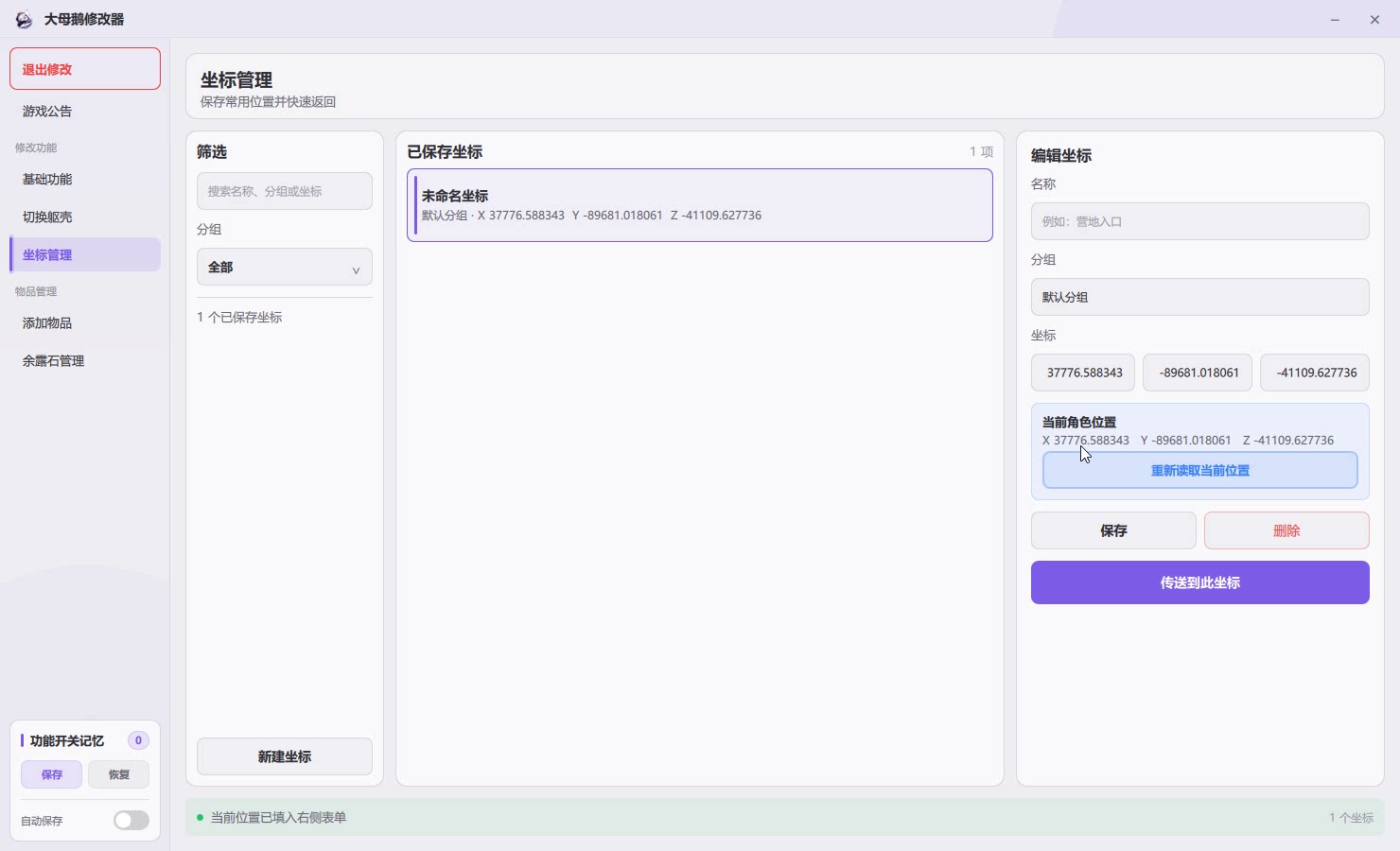Click the 1 项 count label

coord(981,151)
